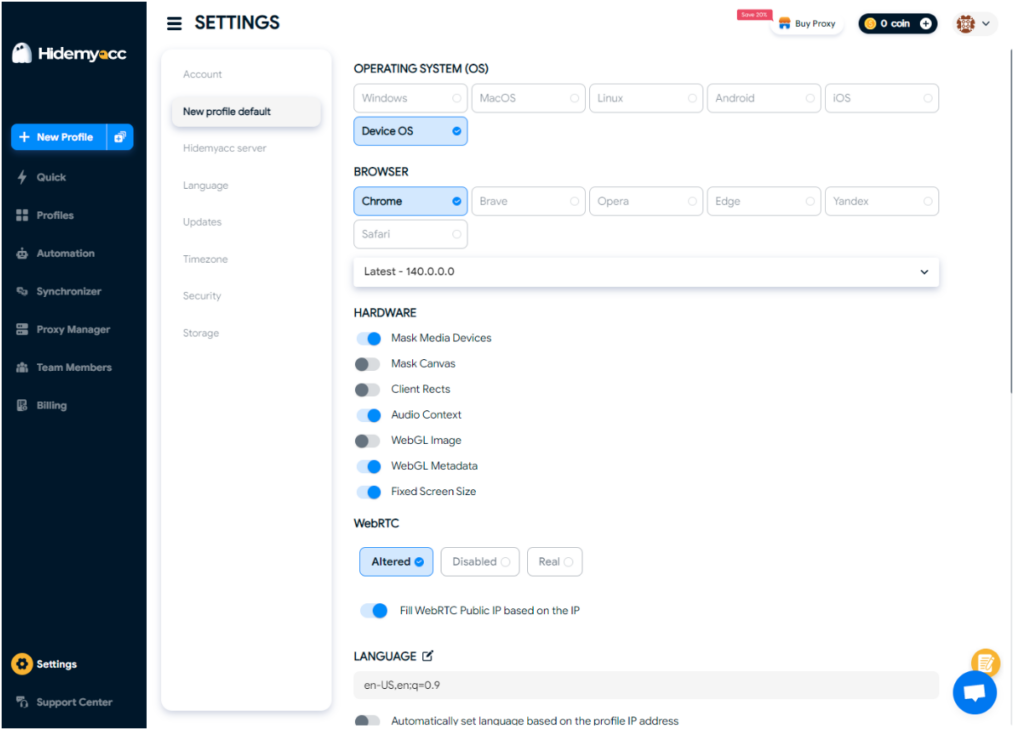This screenshot has width=1024, height=730.
Task: Enable automatic language by profile IP switch
Action: [x=368, y=721]
